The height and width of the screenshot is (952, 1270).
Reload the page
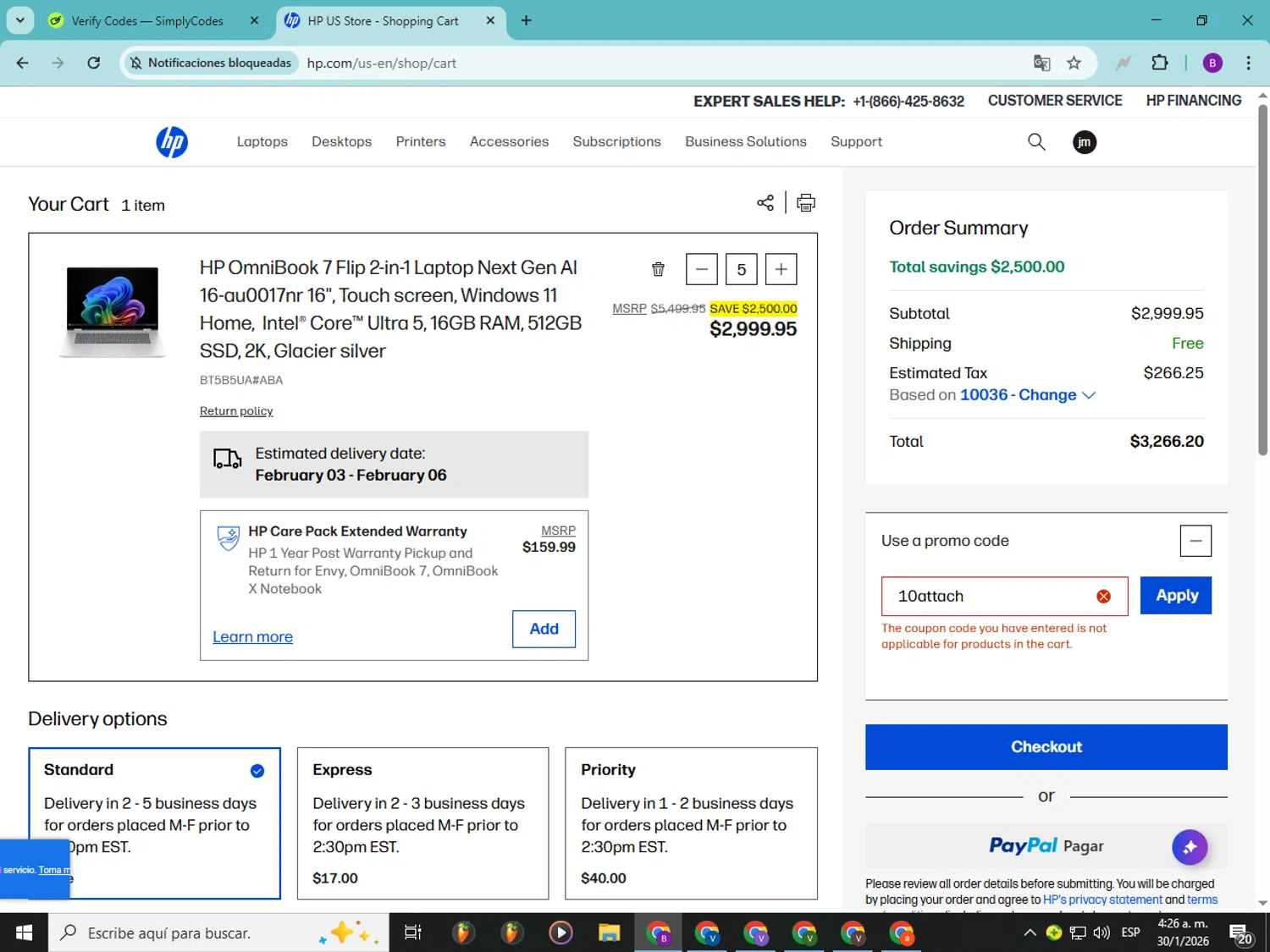pyautogui.click(x=94, y=63)
